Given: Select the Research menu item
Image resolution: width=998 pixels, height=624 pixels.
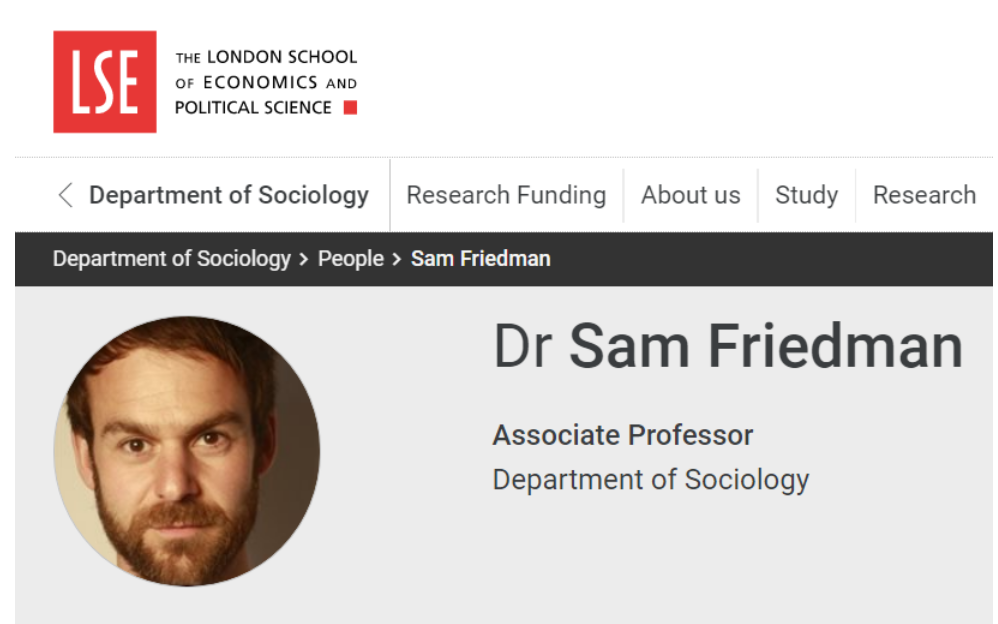Looking at the screenshot, I should point(924,195).
